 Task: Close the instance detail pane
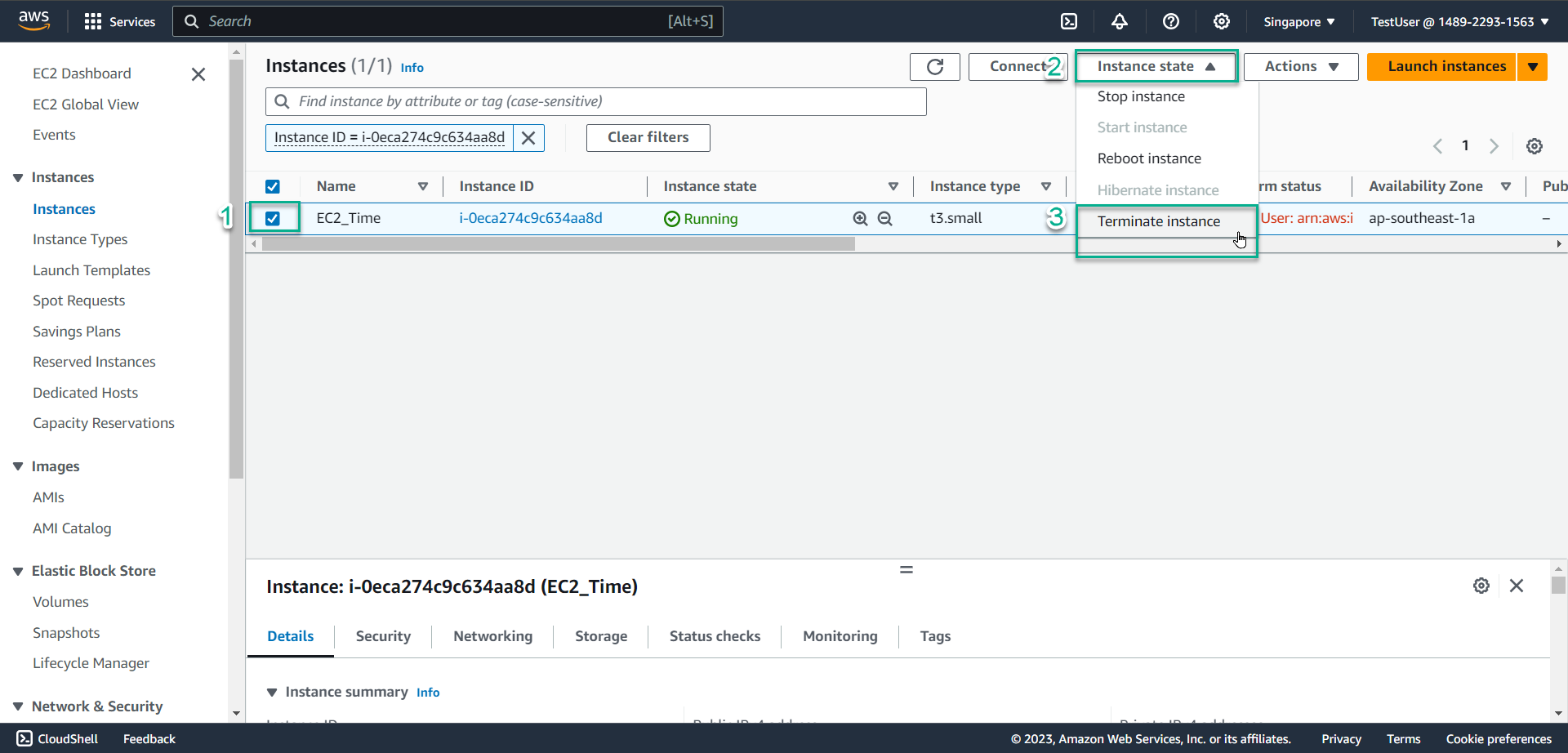pyautogui.click(x=1517, y=586)
